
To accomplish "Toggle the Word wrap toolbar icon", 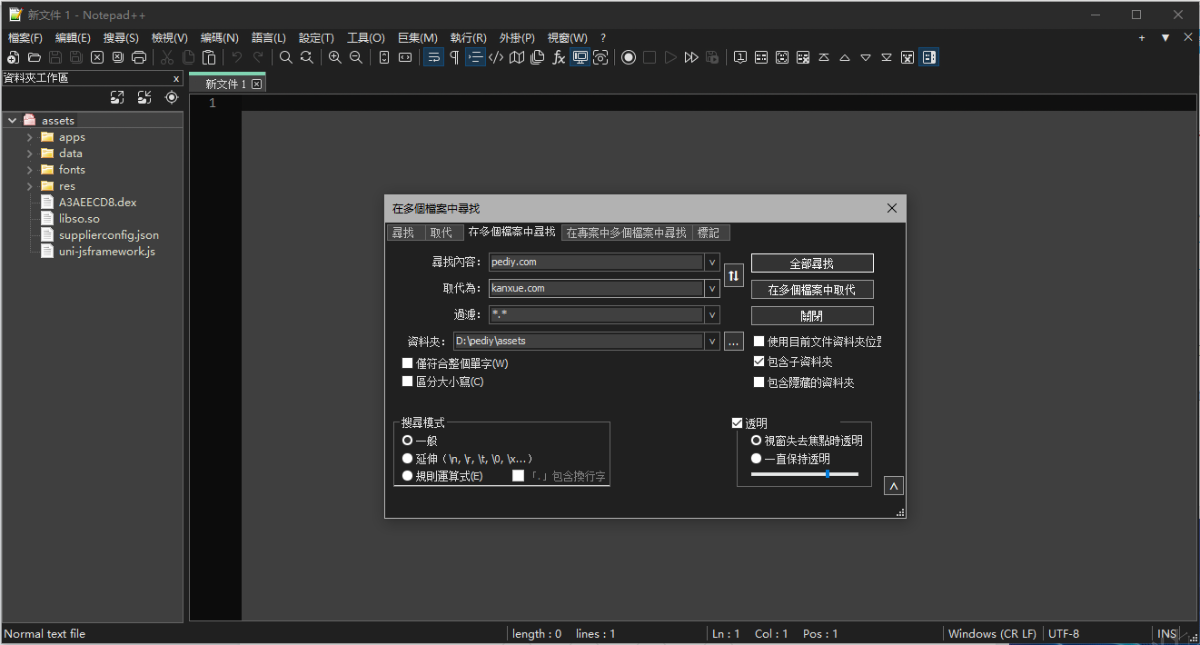I will coord(433,57).
